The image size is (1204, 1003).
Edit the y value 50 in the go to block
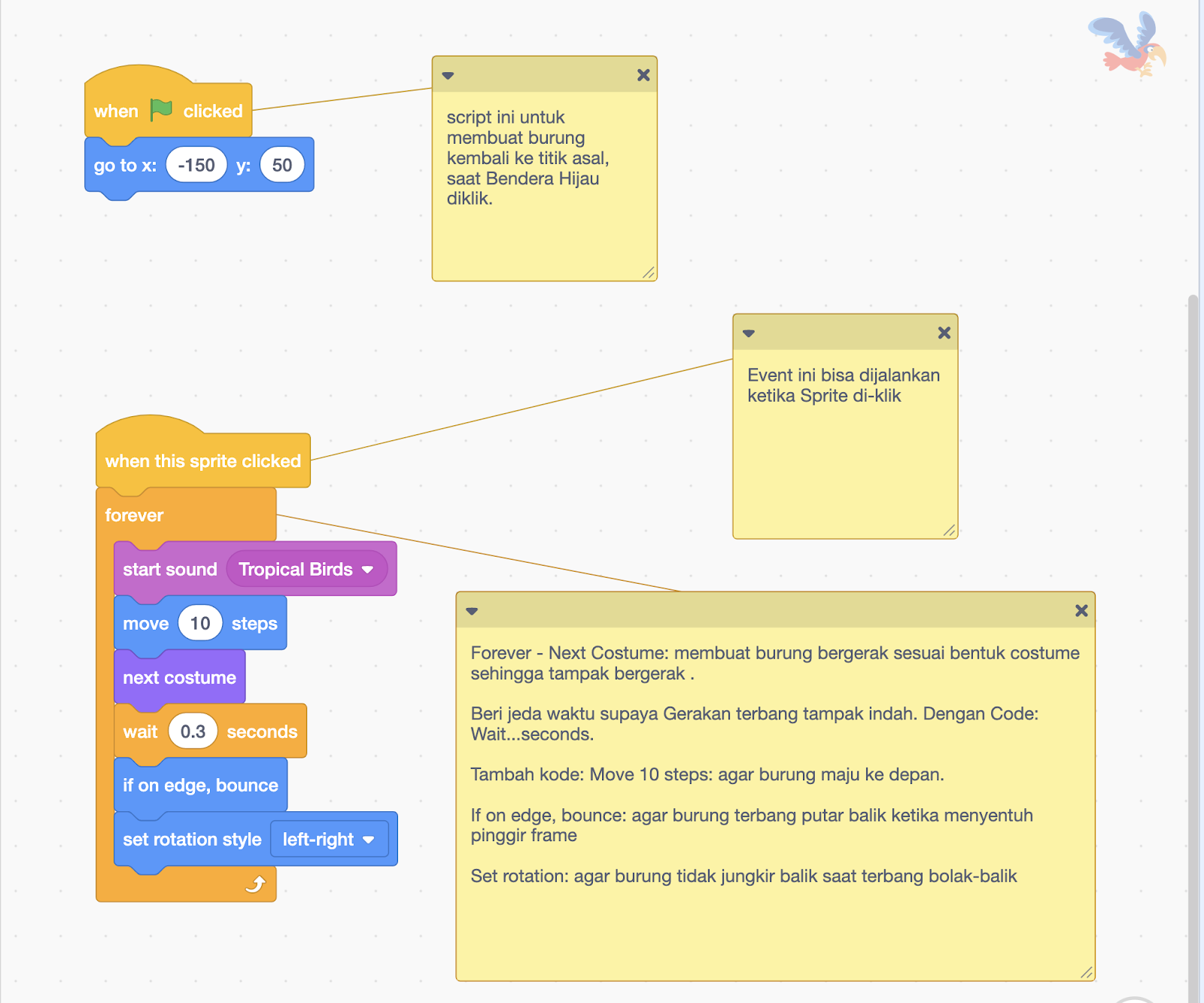(282, 165)
